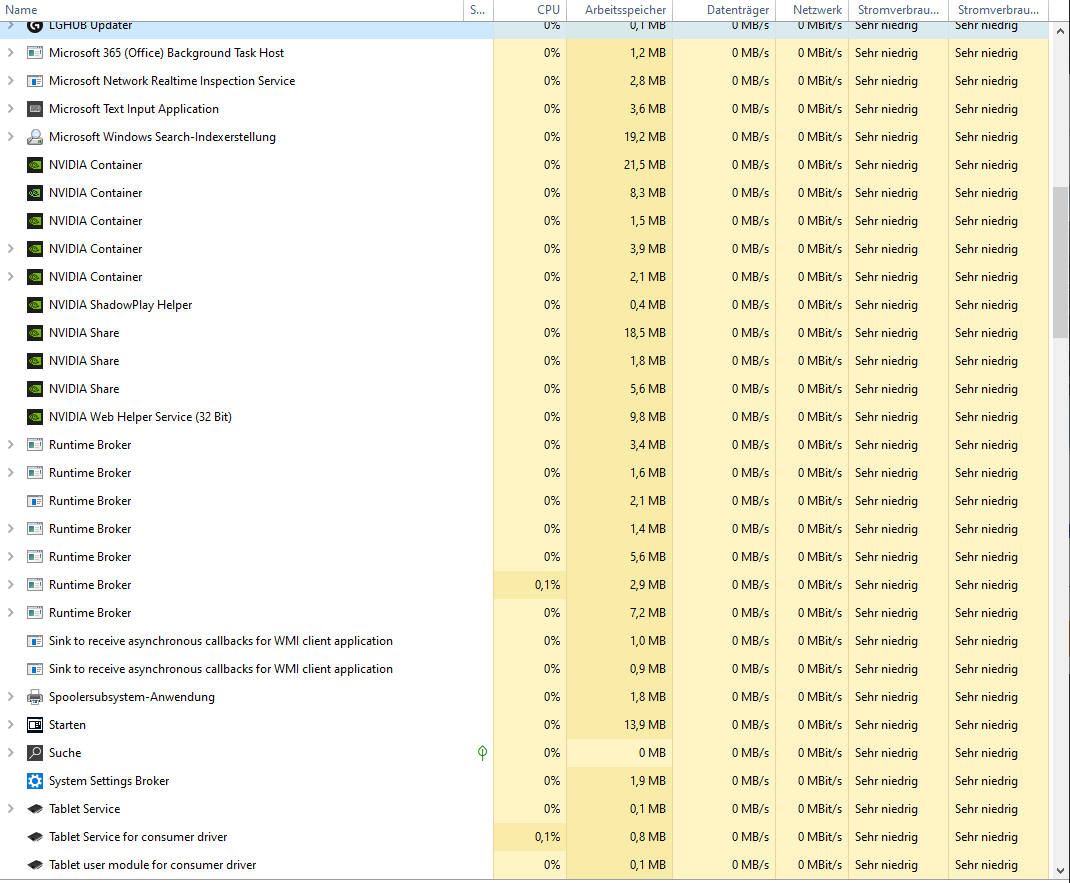Click the NVIDIA Container icon in the 1,5 MB row
The height and width of the screenshot is (883, 1070).
click(35, 220)
